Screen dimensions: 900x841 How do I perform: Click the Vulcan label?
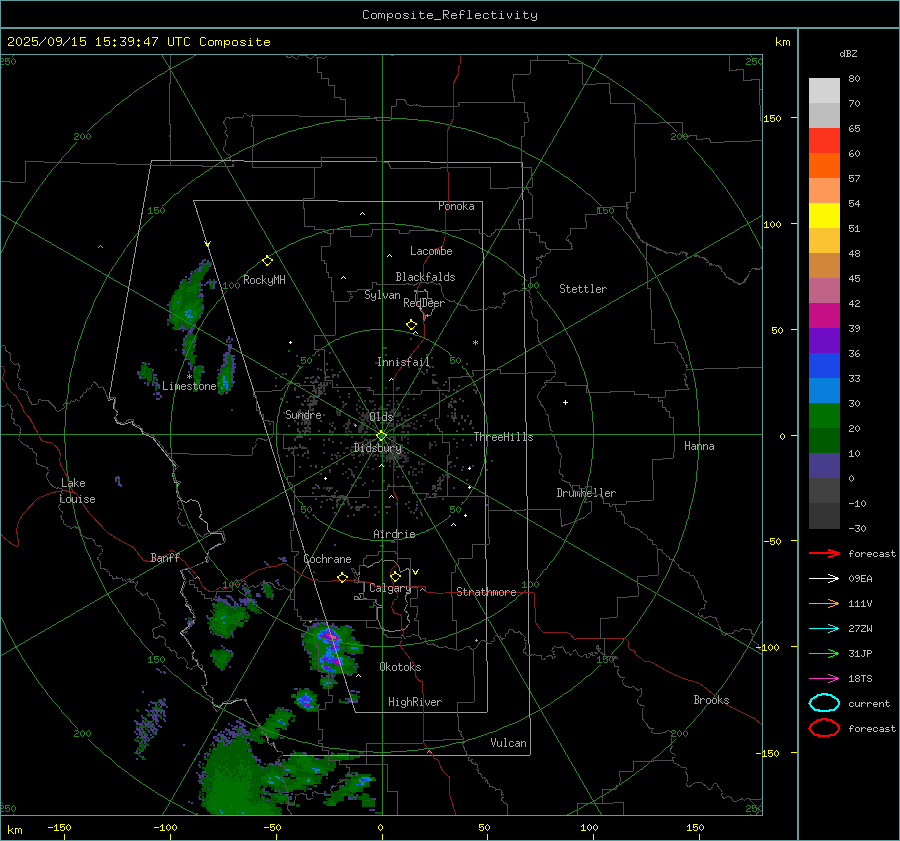tap(508, 743)
